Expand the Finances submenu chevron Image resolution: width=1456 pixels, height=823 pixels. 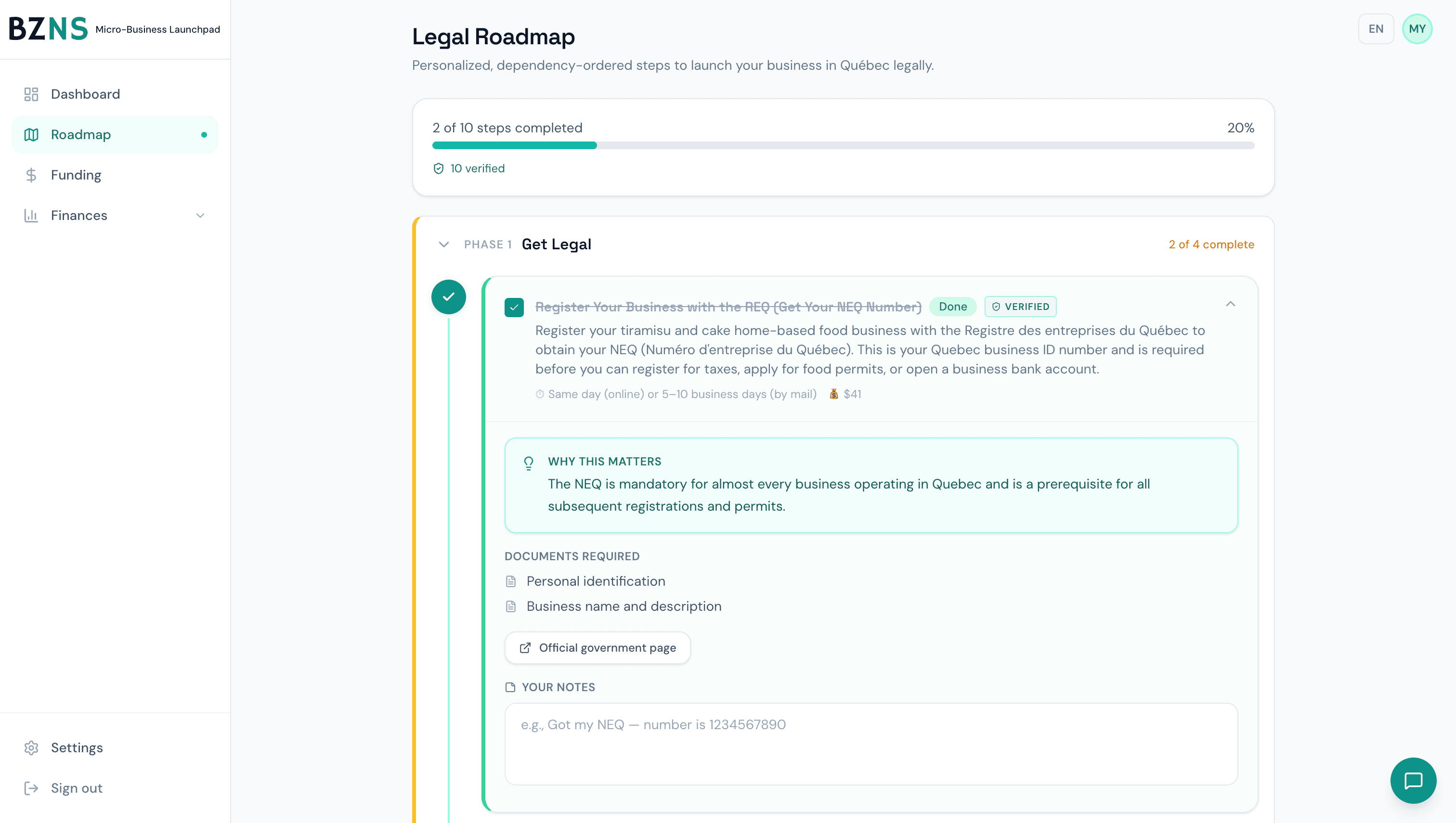[200, 215]
